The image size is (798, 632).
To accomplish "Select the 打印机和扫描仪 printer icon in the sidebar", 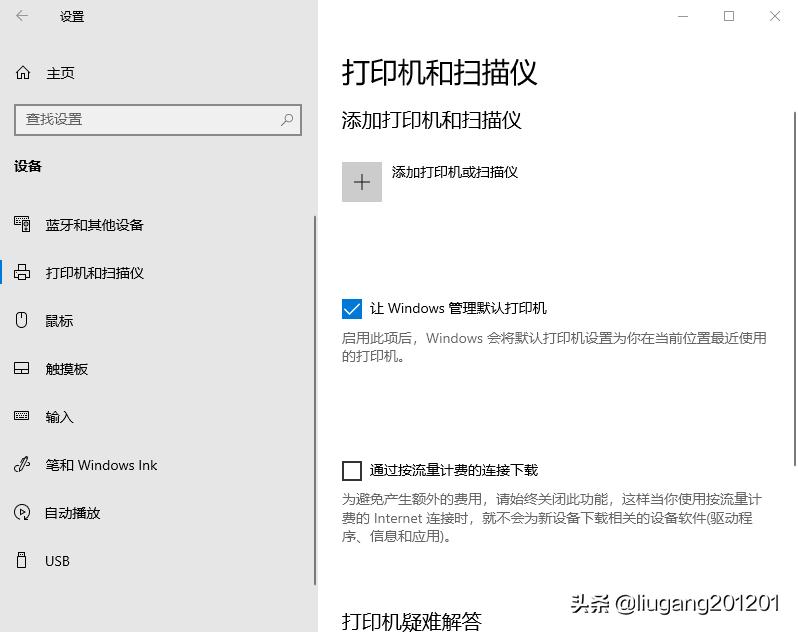I will point(22,272).
